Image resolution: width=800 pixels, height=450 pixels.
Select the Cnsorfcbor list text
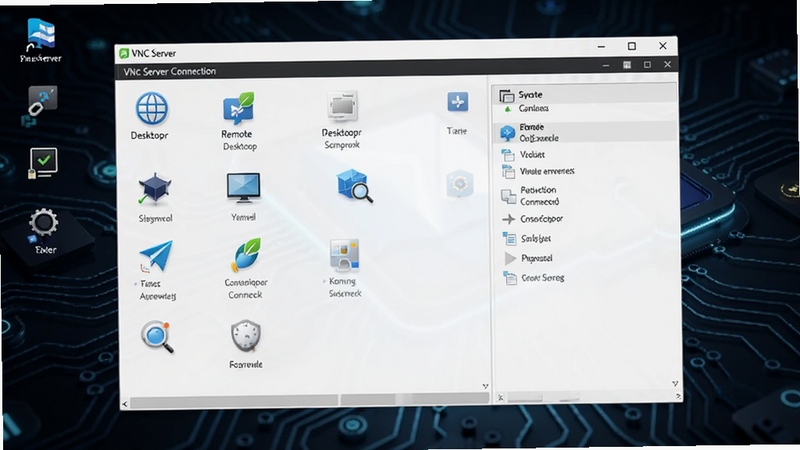(x=541, y=218)
